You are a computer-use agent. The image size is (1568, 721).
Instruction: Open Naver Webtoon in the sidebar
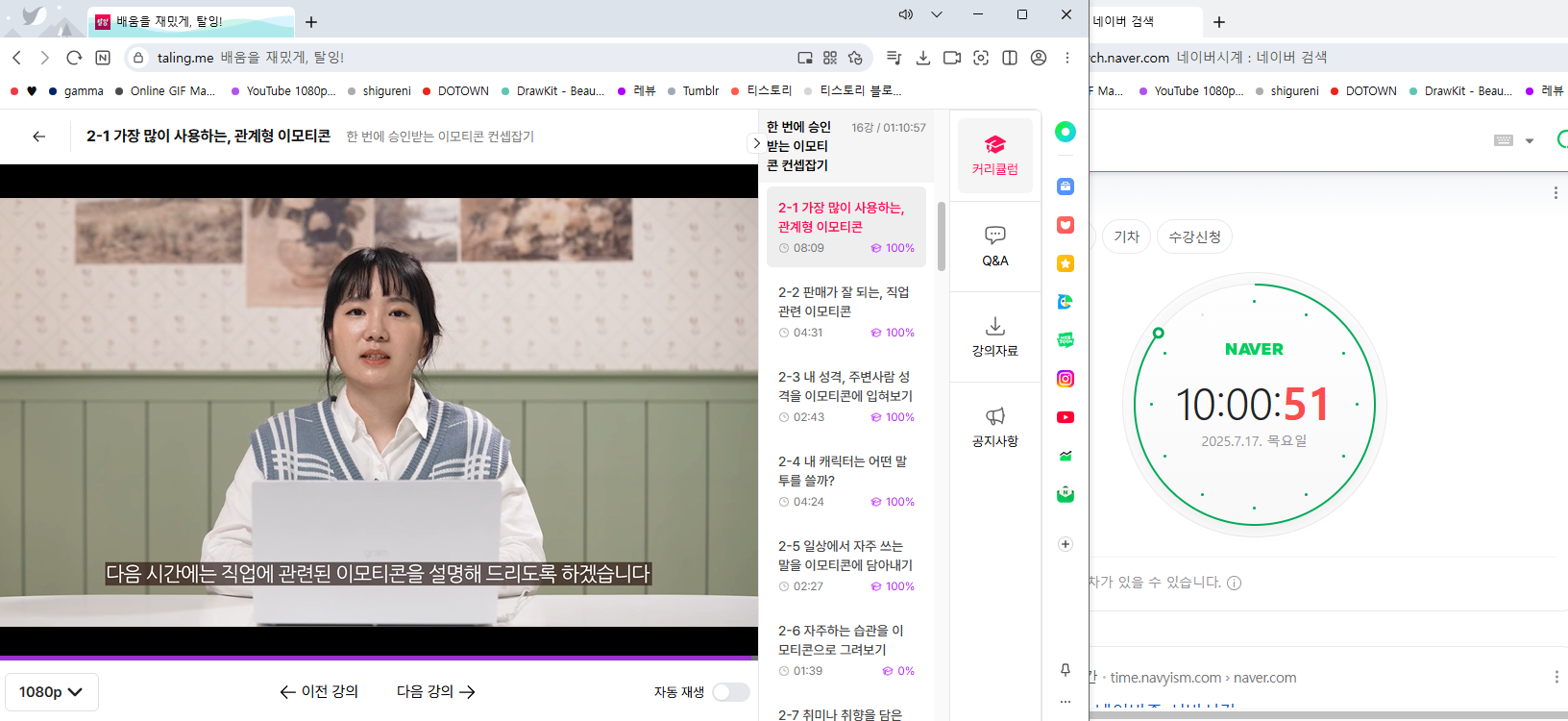(1066, 340)
